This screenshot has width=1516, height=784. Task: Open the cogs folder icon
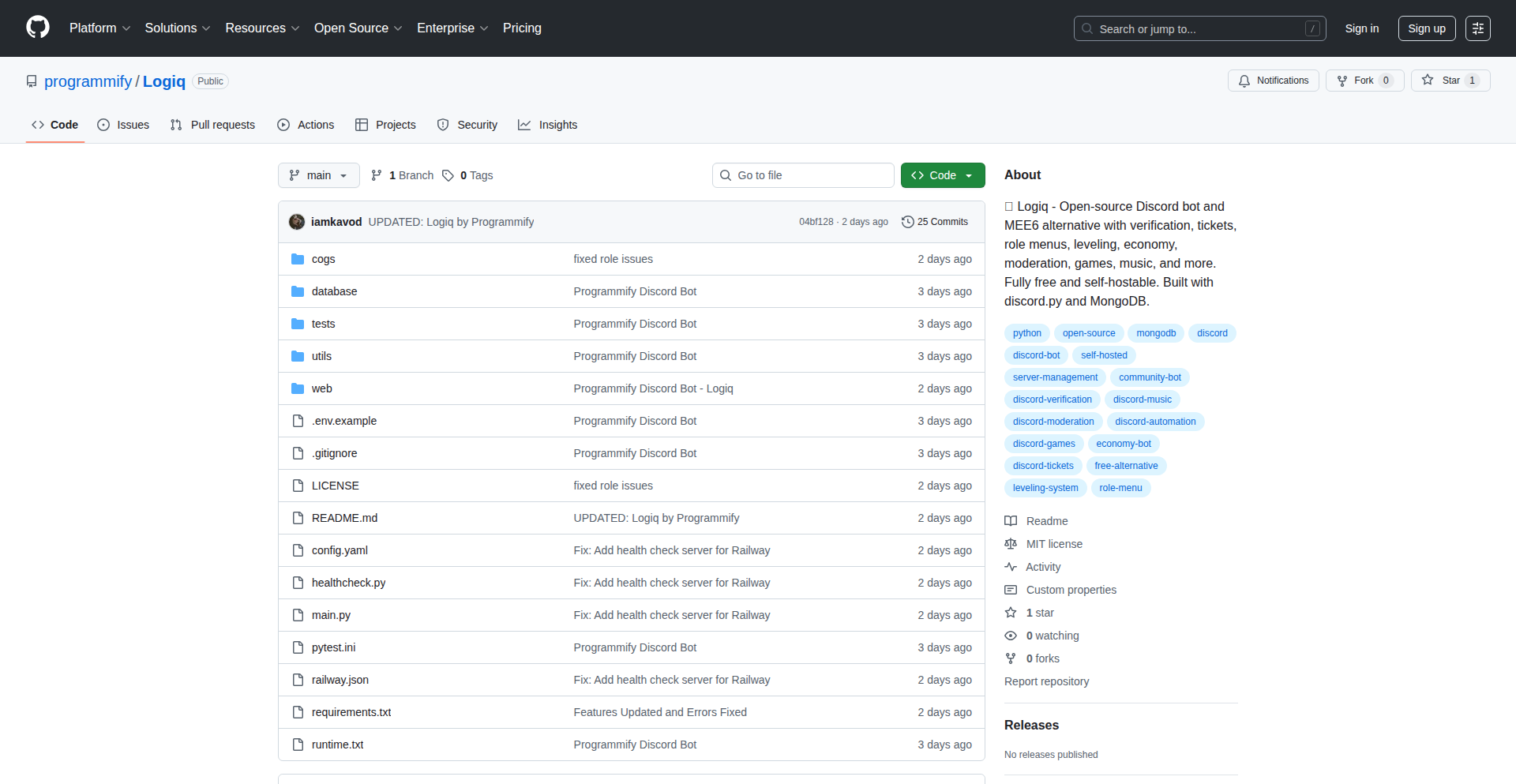pyautogui.click(x=298, y=259)
